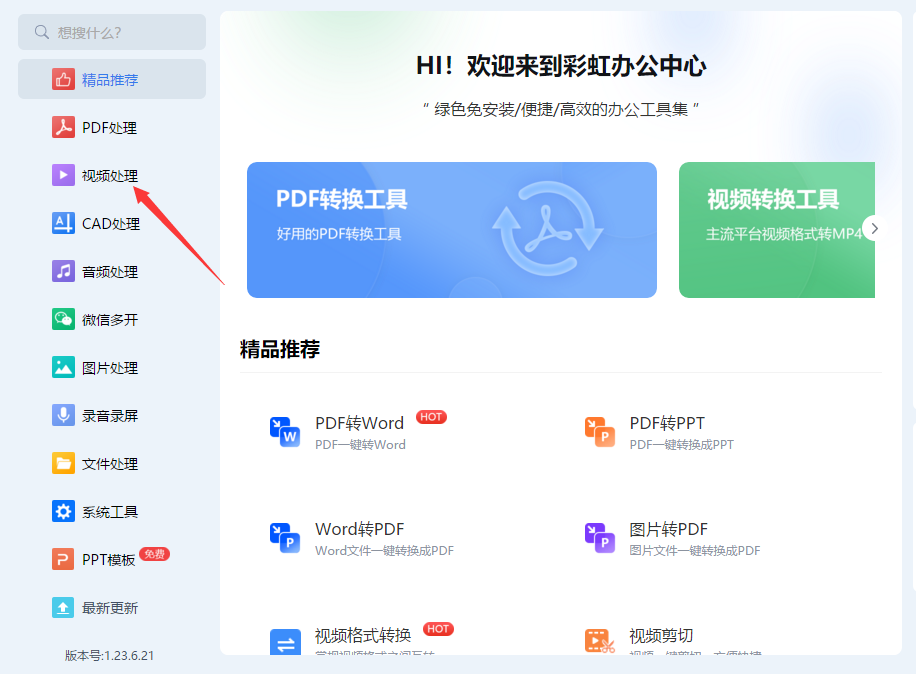Click the HOT badge next to PDF转Word
The width and height of the screenshot is (916, 674).
[x=431, y=417]
